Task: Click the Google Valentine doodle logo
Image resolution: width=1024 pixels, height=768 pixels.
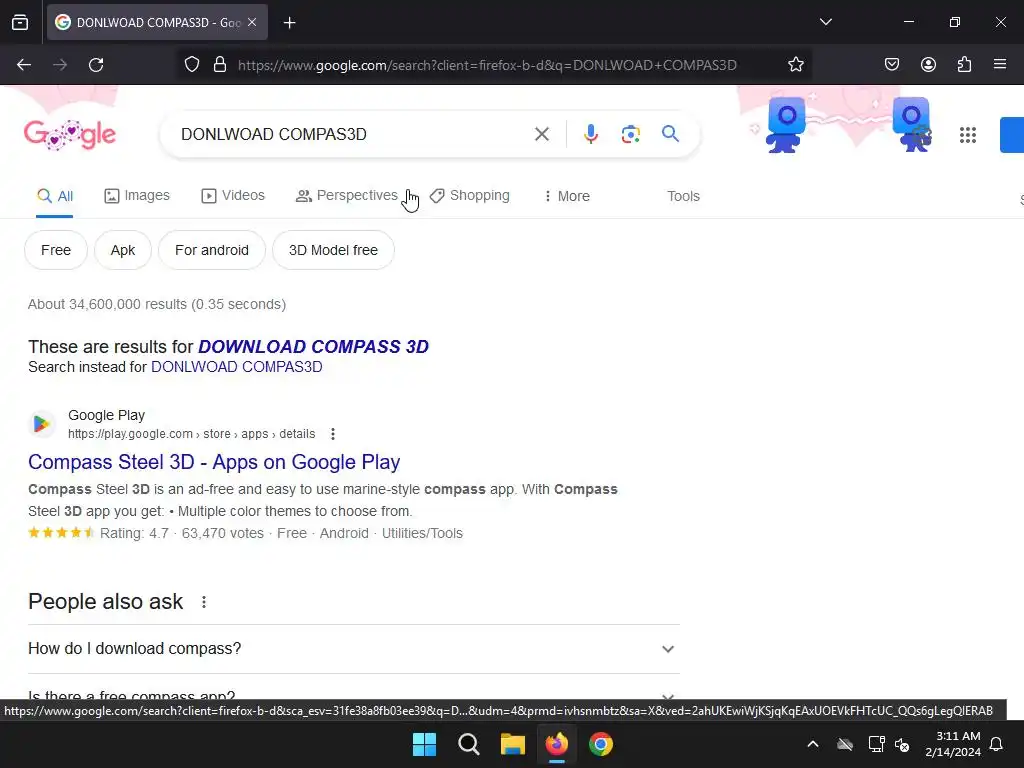Action: click(70, 135)
